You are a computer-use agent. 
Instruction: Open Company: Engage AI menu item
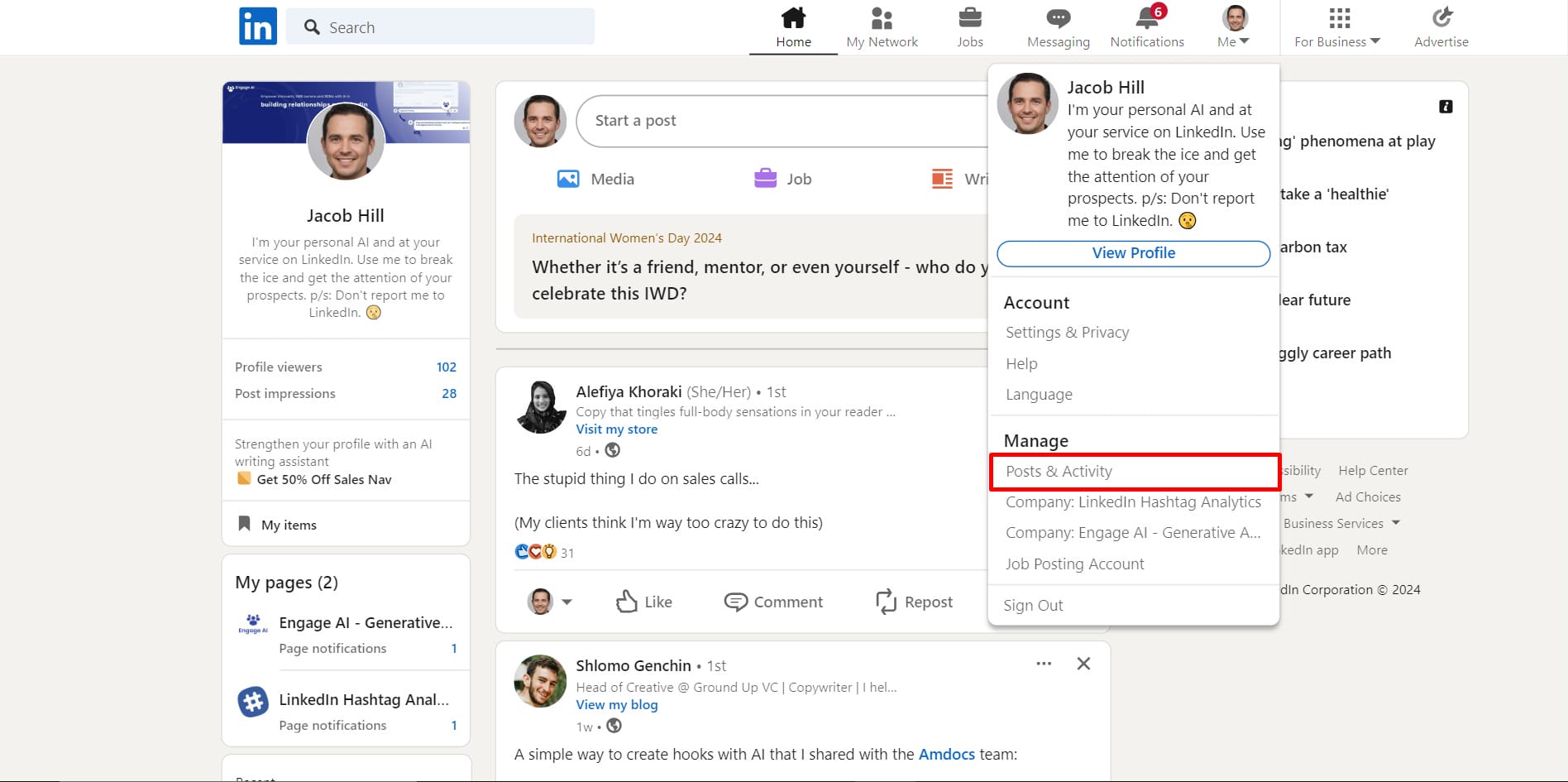click(x=1133, y=532)
